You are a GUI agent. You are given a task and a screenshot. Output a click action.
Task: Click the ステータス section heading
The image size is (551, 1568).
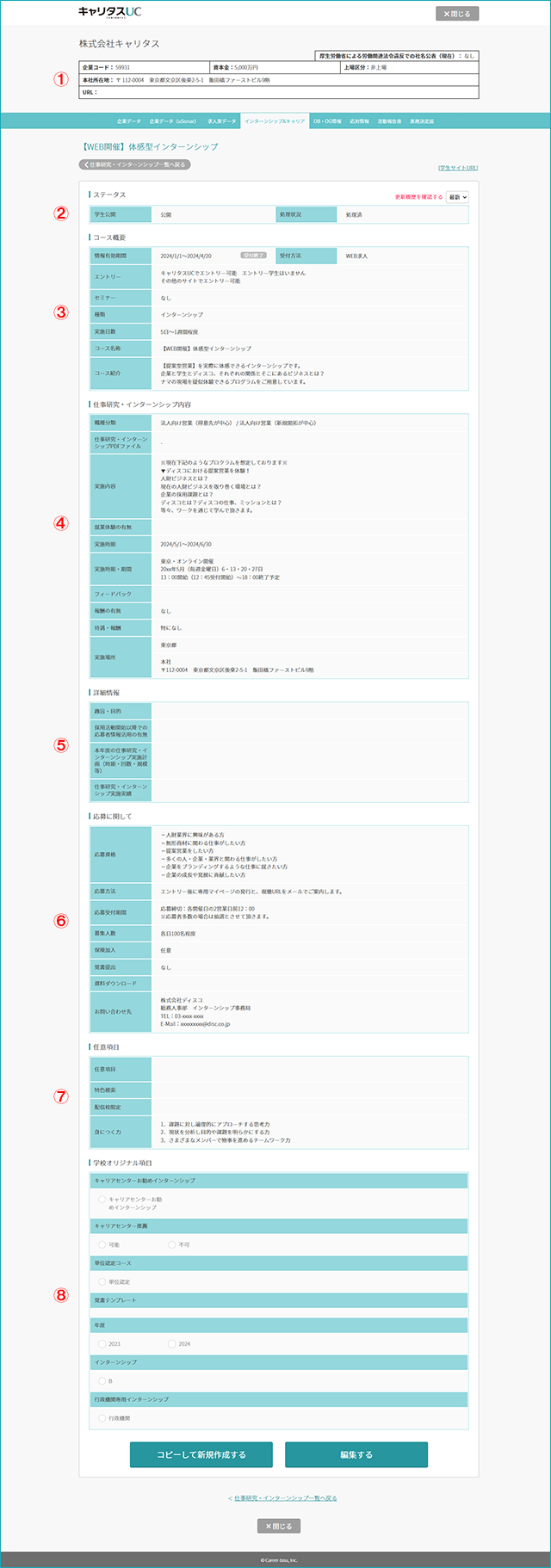[109, 195]
